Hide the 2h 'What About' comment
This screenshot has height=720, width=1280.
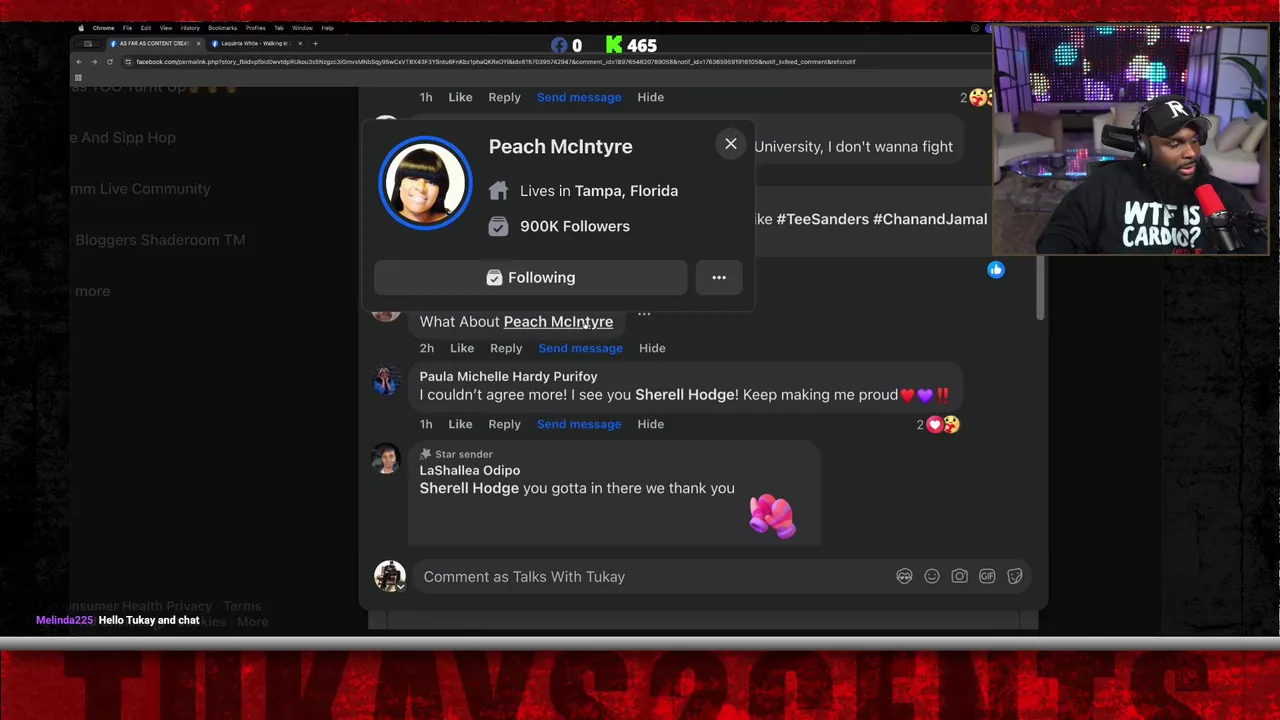pyautogui.click(x=652, y=348)
